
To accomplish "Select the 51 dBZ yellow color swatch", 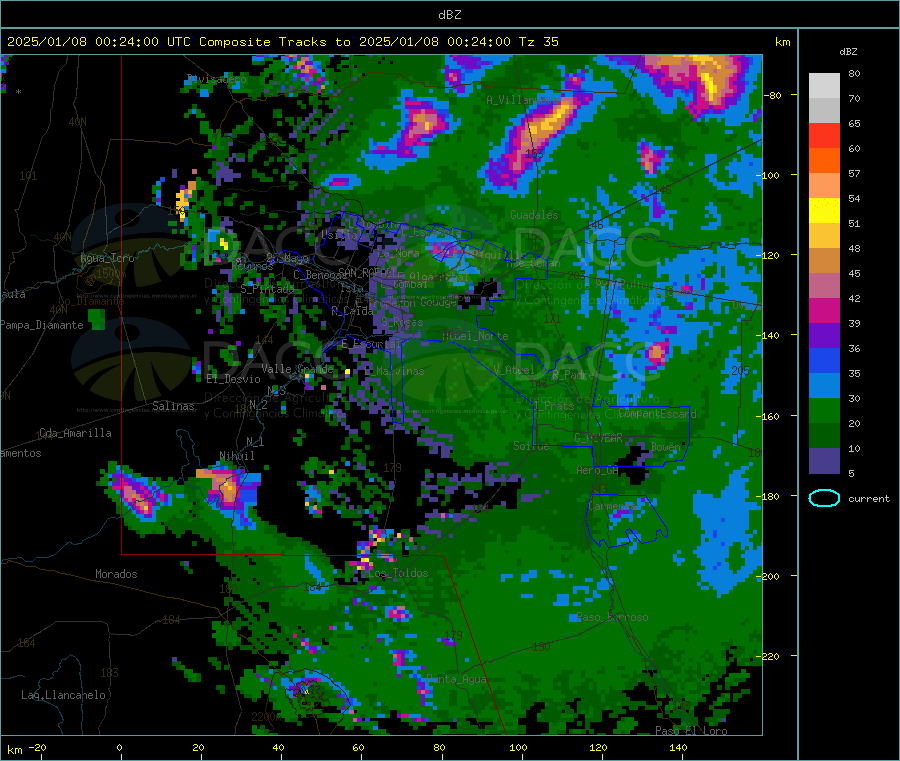I will [824, 211].
